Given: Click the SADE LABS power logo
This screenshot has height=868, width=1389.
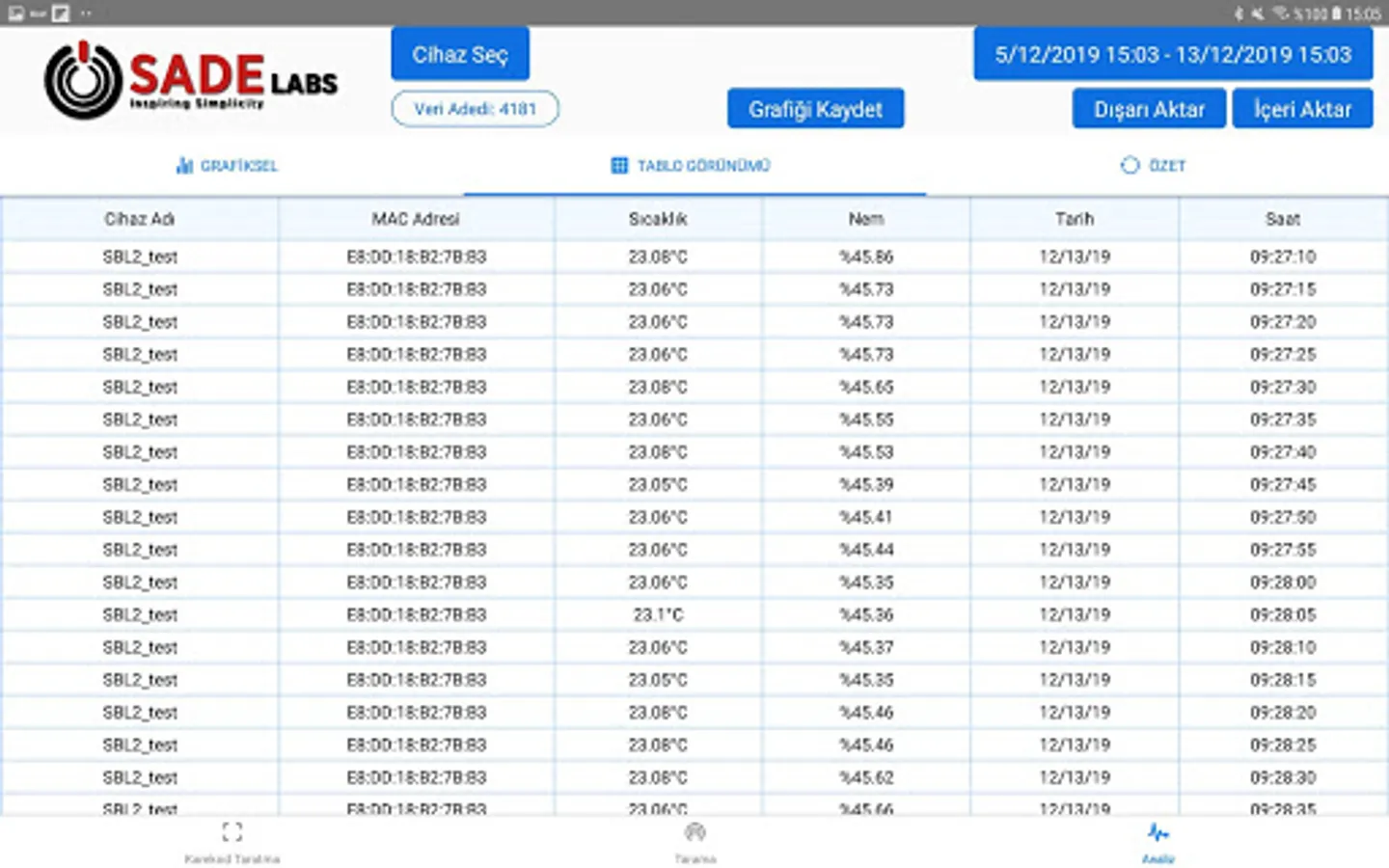Looking at the screenshot, I should click(x=83, y=79).
